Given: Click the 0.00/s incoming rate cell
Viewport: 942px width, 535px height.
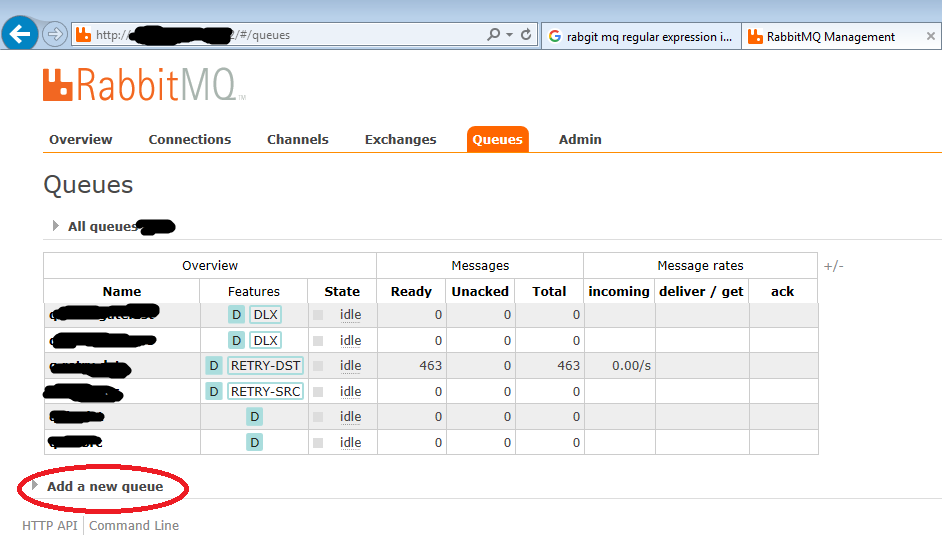Looking at the screenshot, I should point(619,366).
